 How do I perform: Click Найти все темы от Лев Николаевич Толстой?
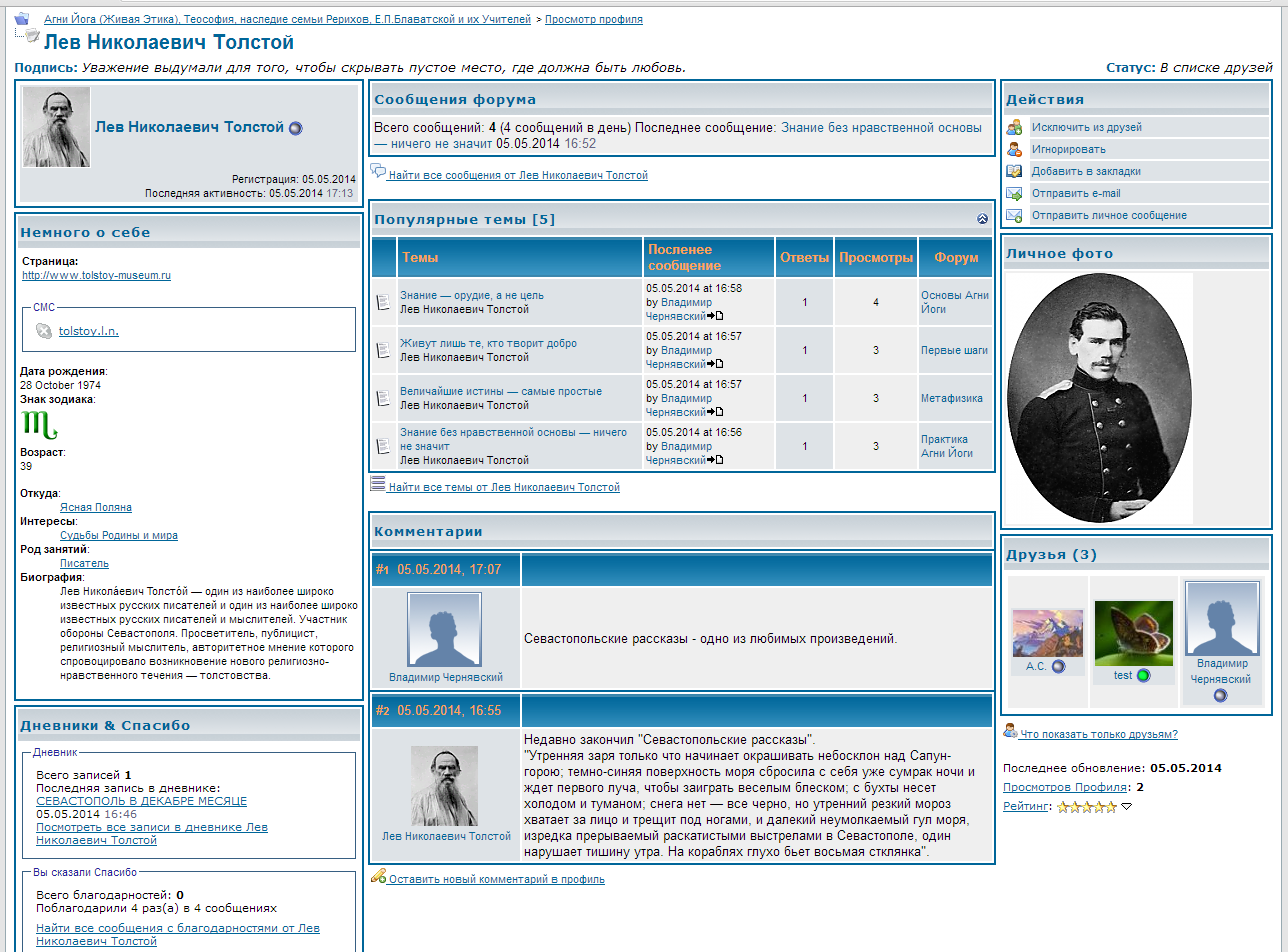click(x=504, y=488)
